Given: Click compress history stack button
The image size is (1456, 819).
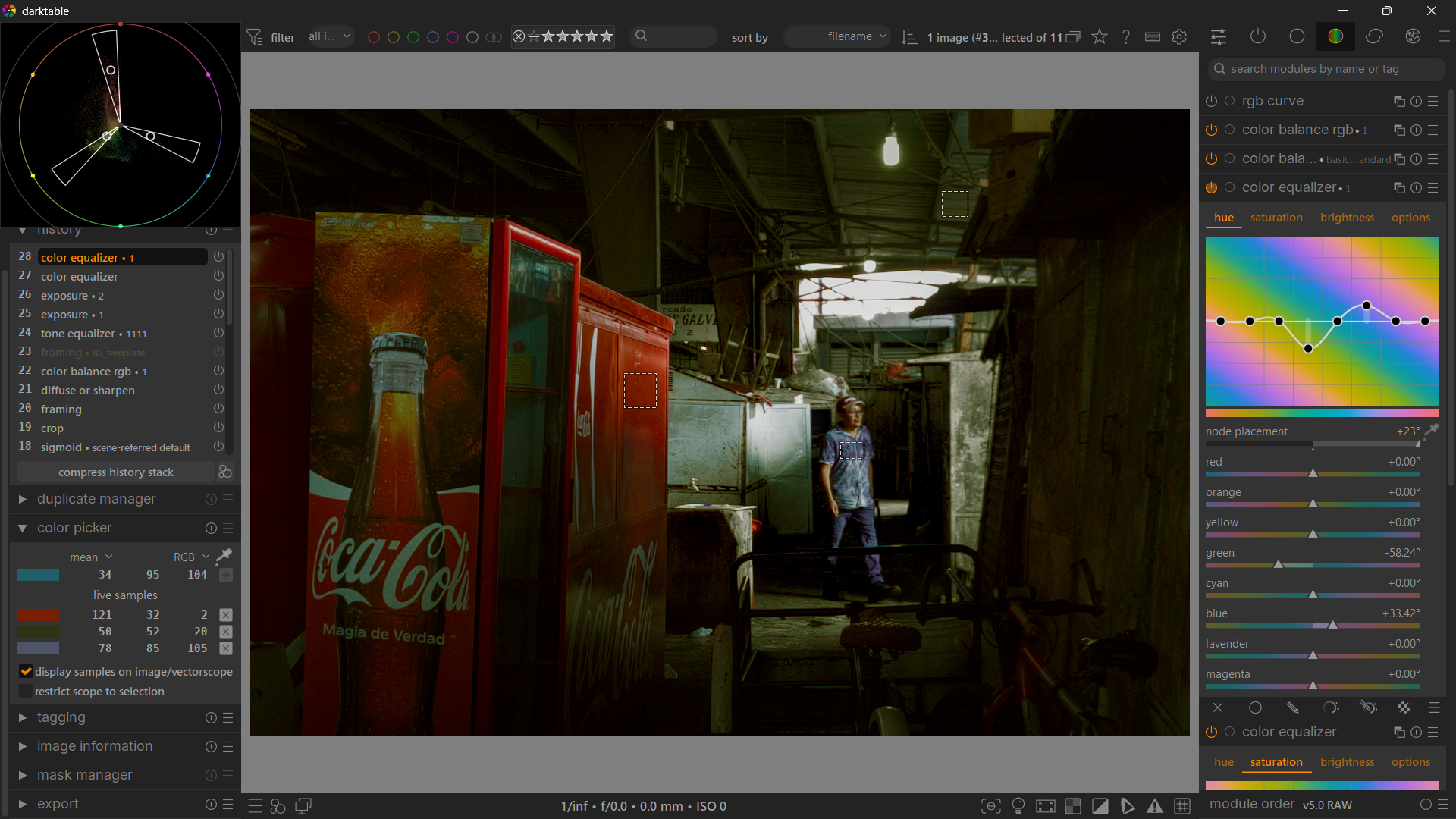Looking at the screenshot, I should point(116,472).
